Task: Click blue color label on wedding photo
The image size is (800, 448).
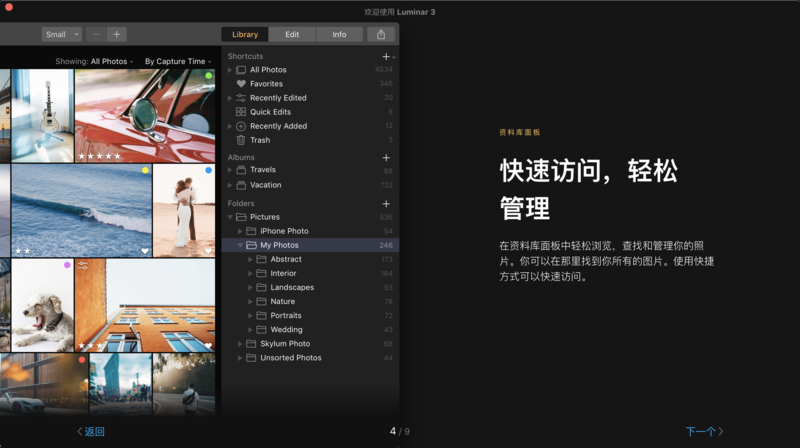Action: (208, 170)
